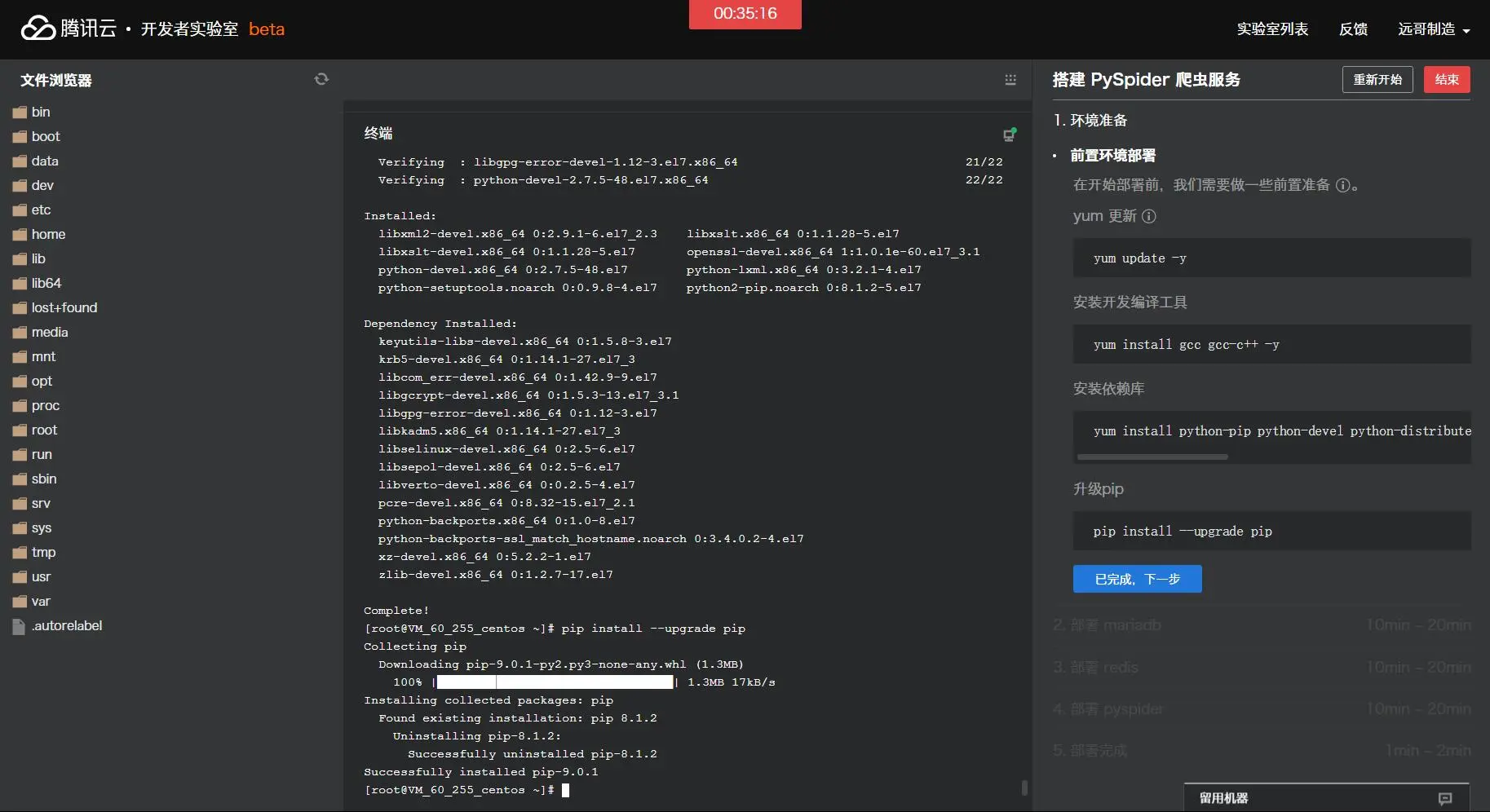
Task: Open 实验室列表 in top navigation
Action: [x=1271, y=29]
